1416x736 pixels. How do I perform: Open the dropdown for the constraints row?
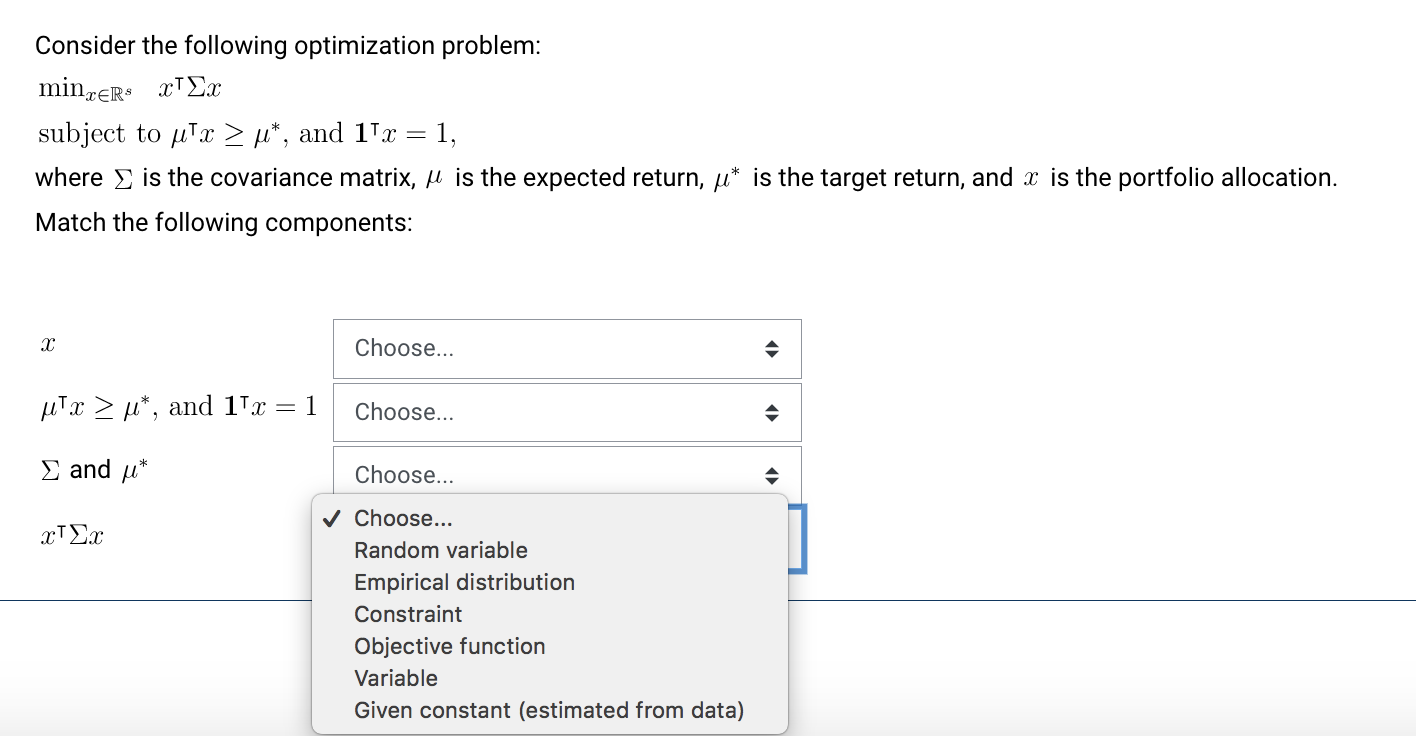[566, 411]
